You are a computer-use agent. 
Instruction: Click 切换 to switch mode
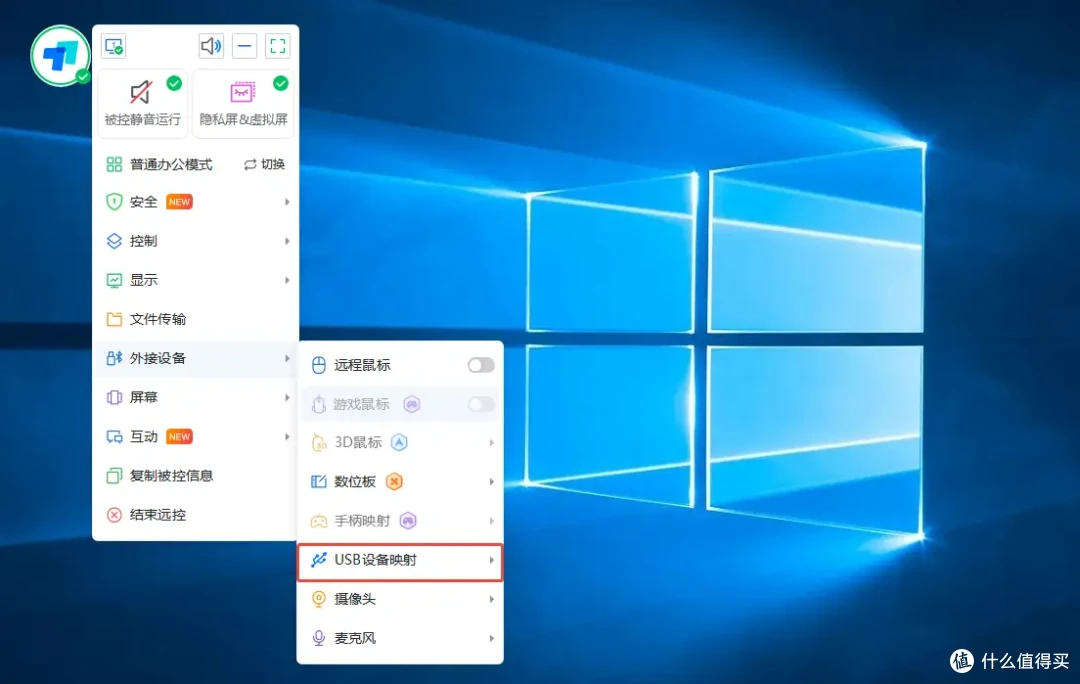[x=264, y=164]
